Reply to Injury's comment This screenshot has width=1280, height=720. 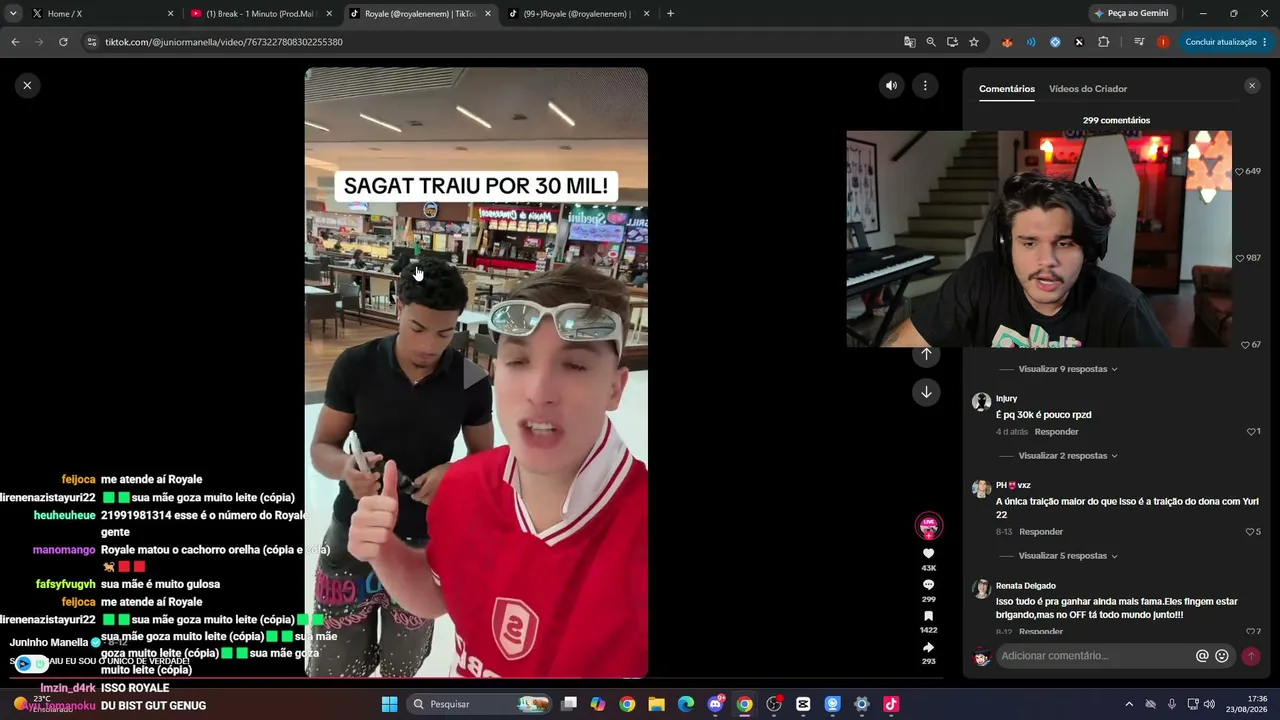[1056, 432]
